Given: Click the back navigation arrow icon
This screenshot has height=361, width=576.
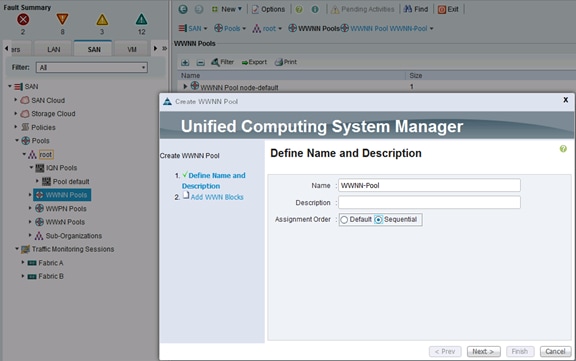Looking at the screenshot, I should [x=183, y=9].
